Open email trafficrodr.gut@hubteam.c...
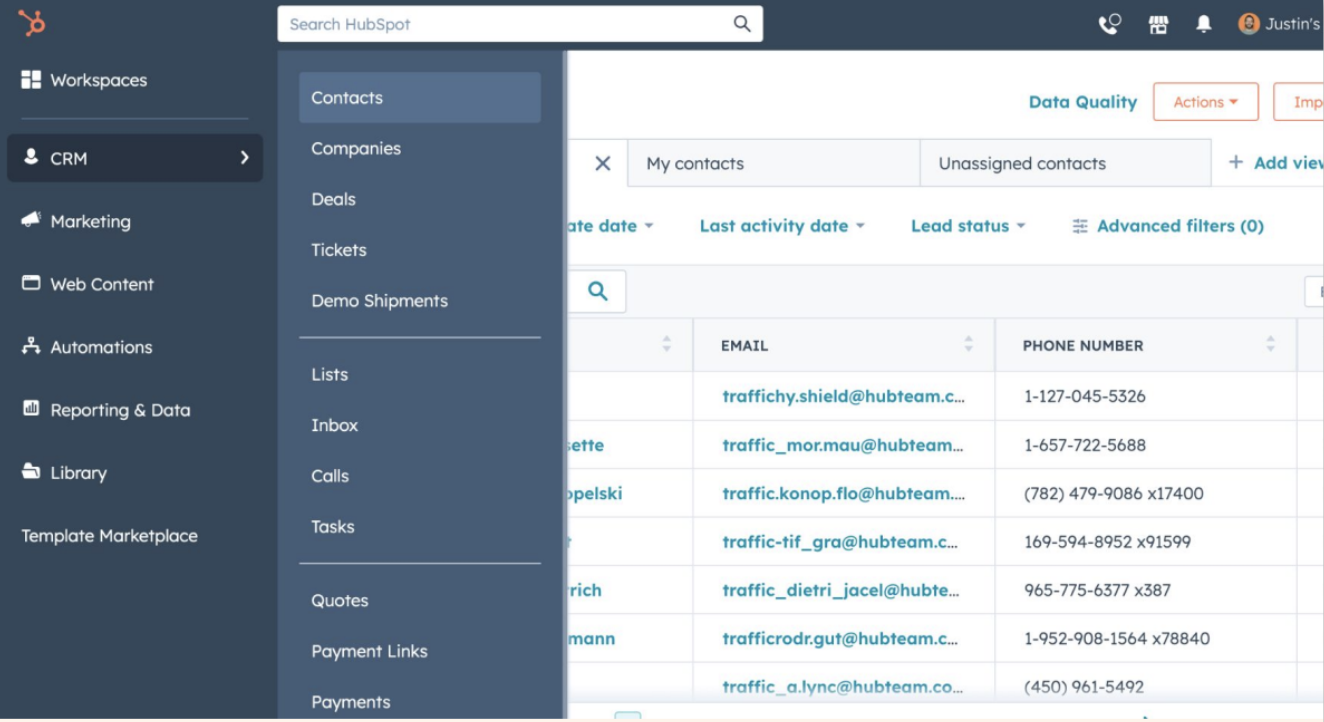The height and width of the screenshot is (722, 1324). pos(840,639)
